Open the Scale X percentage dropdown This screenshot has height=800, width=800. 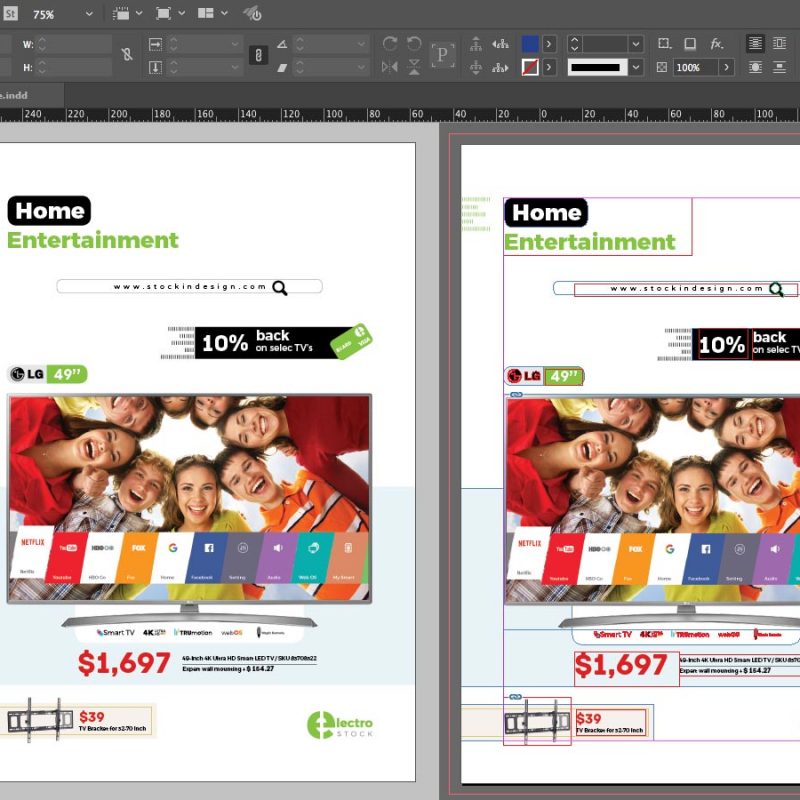[235, 44]
